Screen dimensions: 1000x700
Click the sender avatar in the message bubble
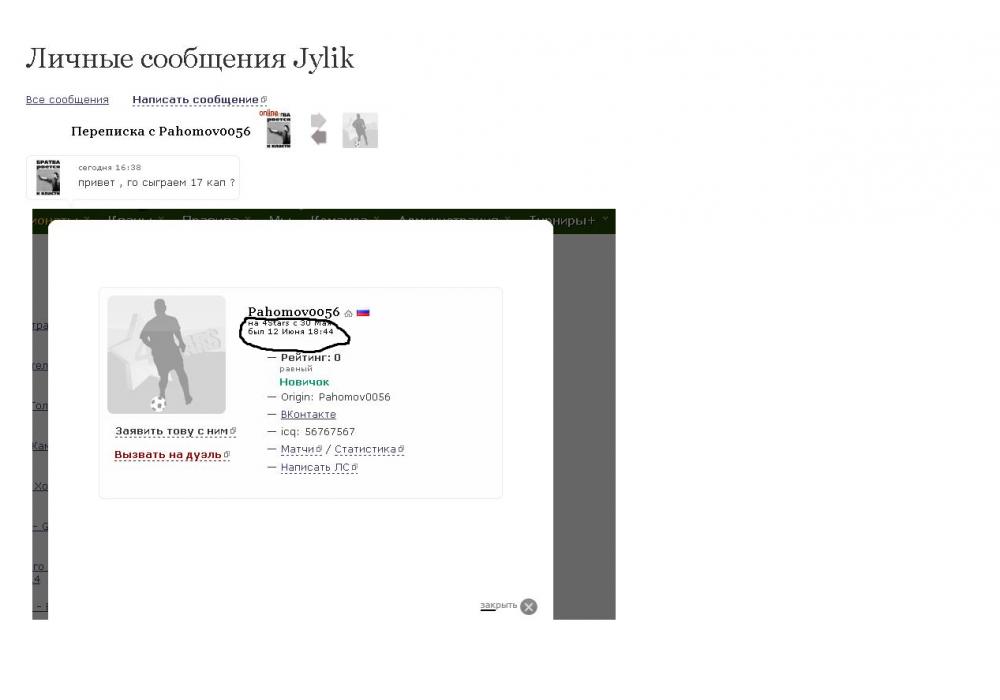[x=48, y=177]
